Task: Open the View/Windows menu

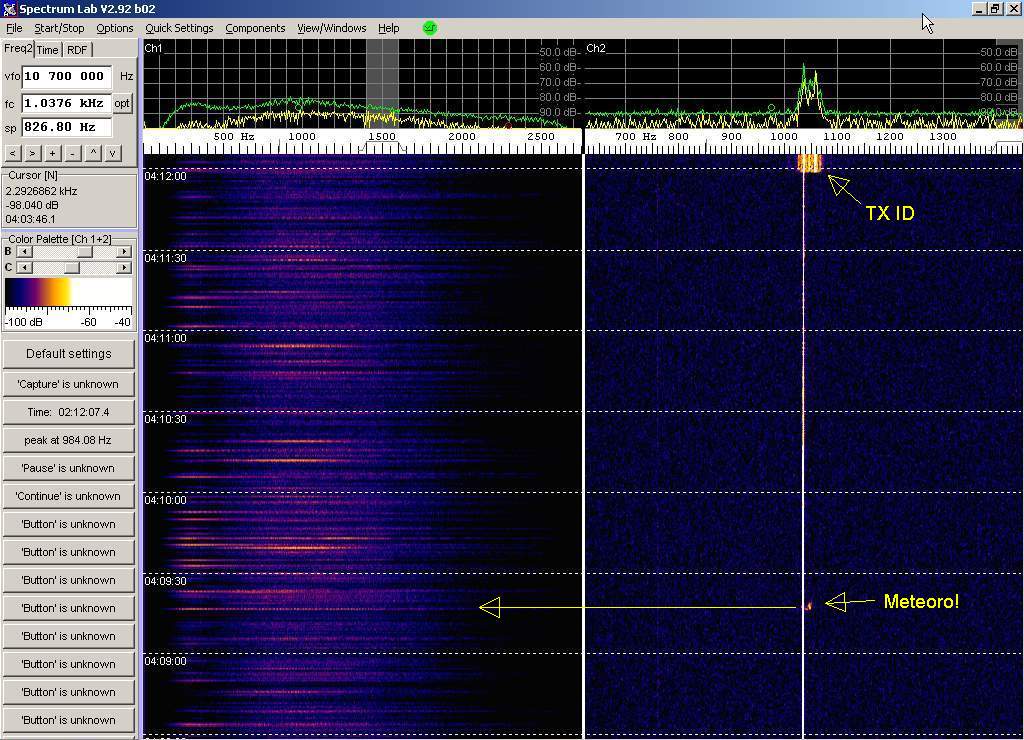Action: (331, 28)
